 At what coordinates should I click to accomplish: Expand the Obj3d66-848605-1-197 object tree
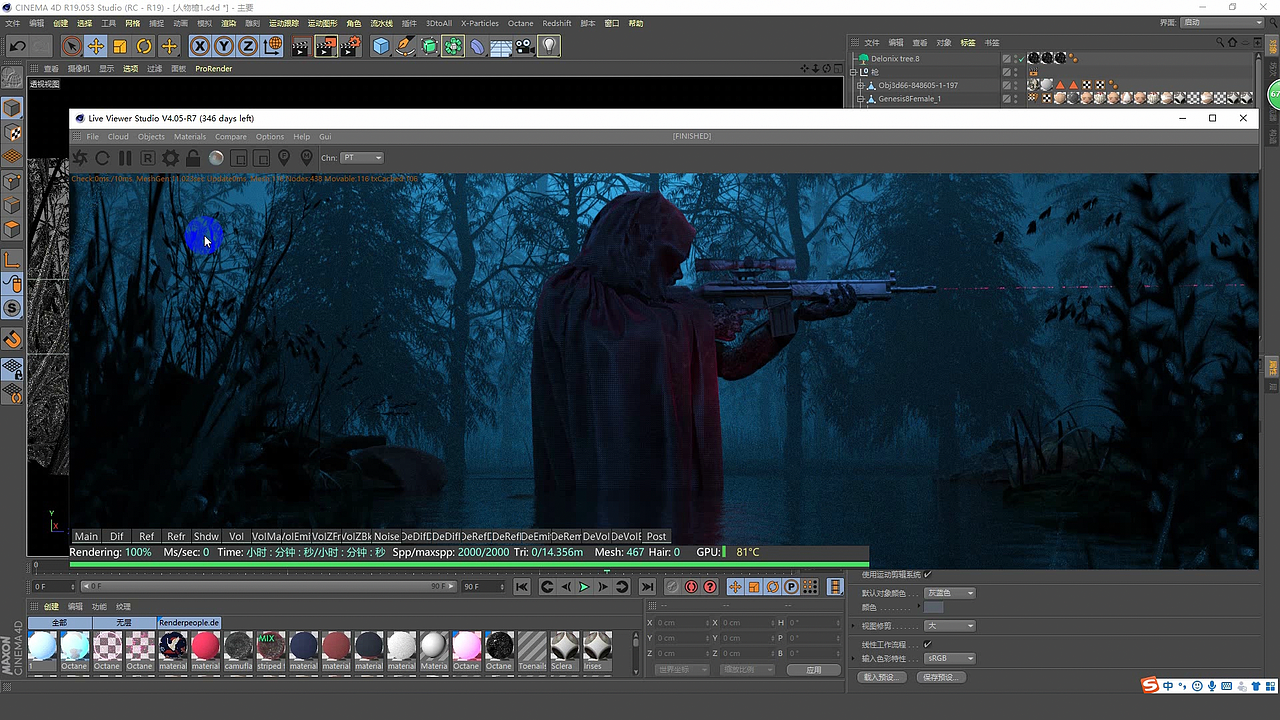860,86
